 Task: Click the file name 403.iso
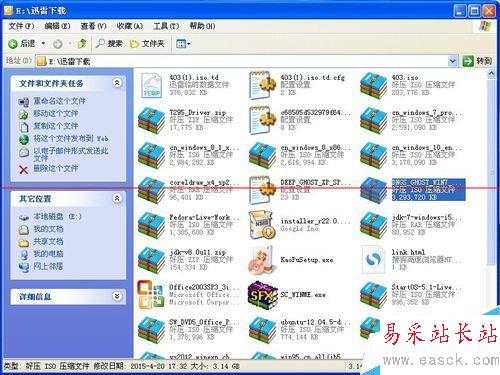click(x=405, y=77)
